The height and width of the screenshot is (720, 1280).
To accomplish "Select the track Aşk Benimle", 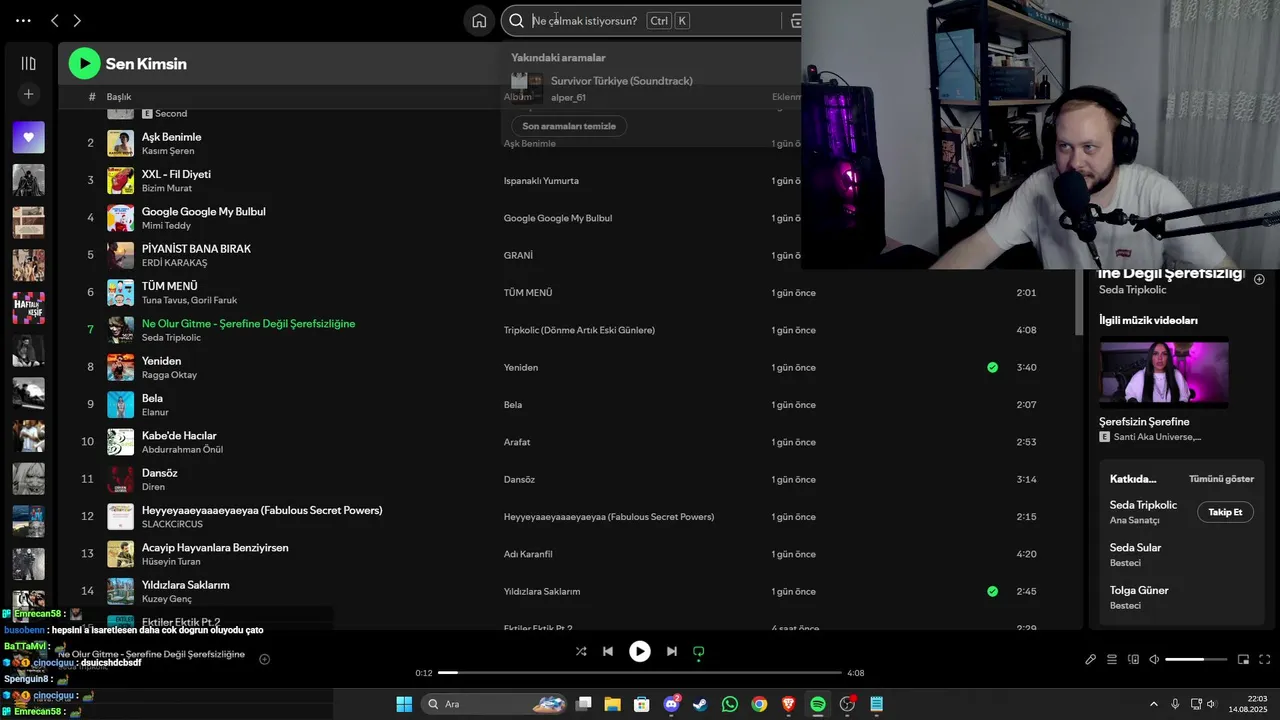I will point(171,137).
